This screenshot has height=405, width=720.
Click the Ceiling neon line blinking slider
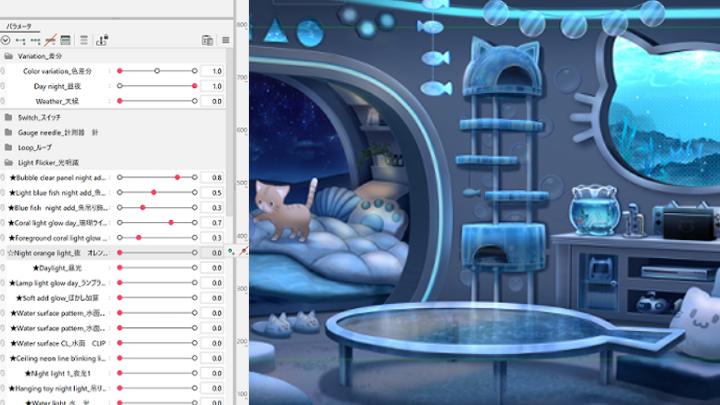(157, 358)
